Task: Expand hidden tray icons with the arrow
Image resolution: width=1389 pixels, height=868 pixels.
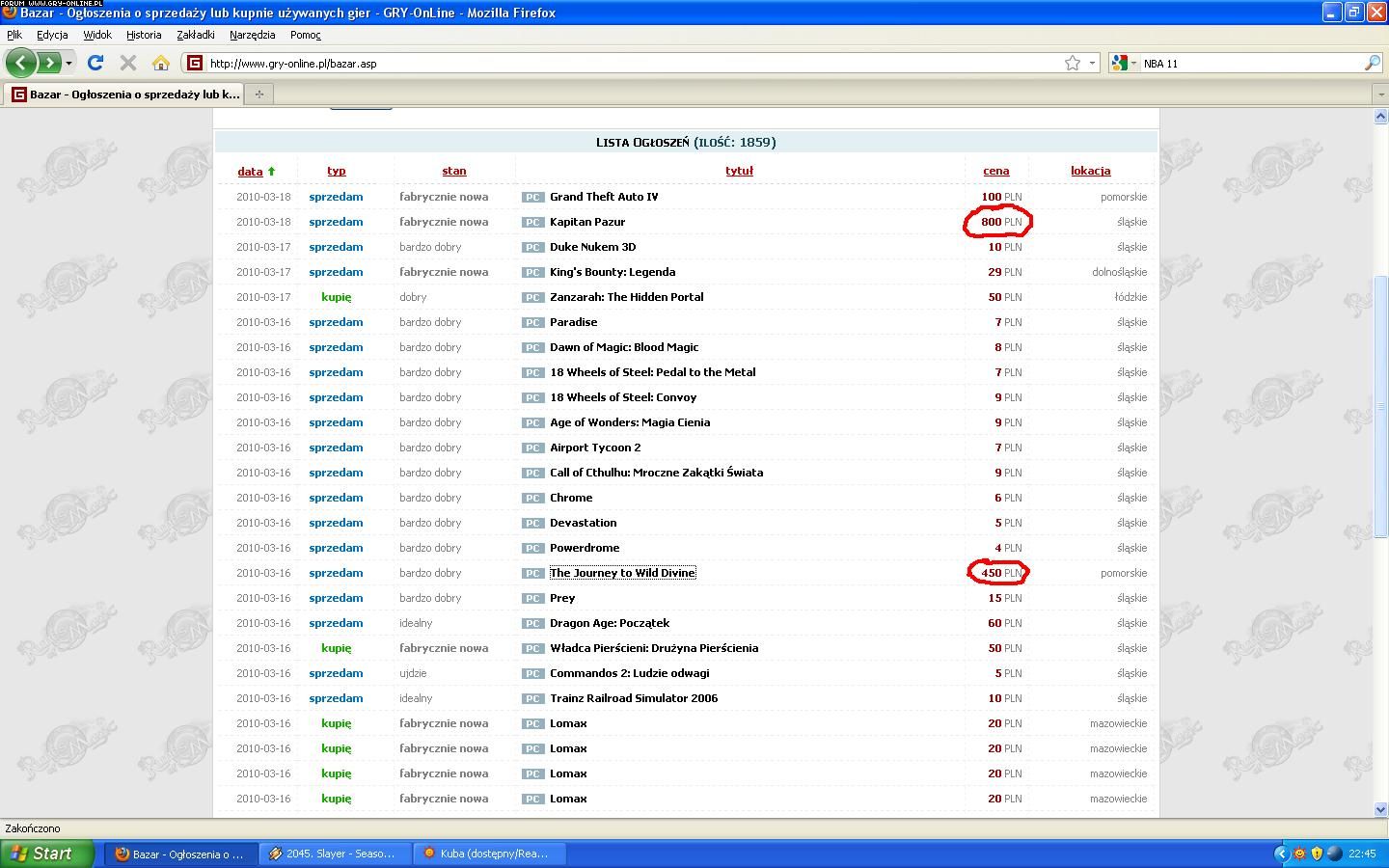Action: click(x=1281, y=854)
